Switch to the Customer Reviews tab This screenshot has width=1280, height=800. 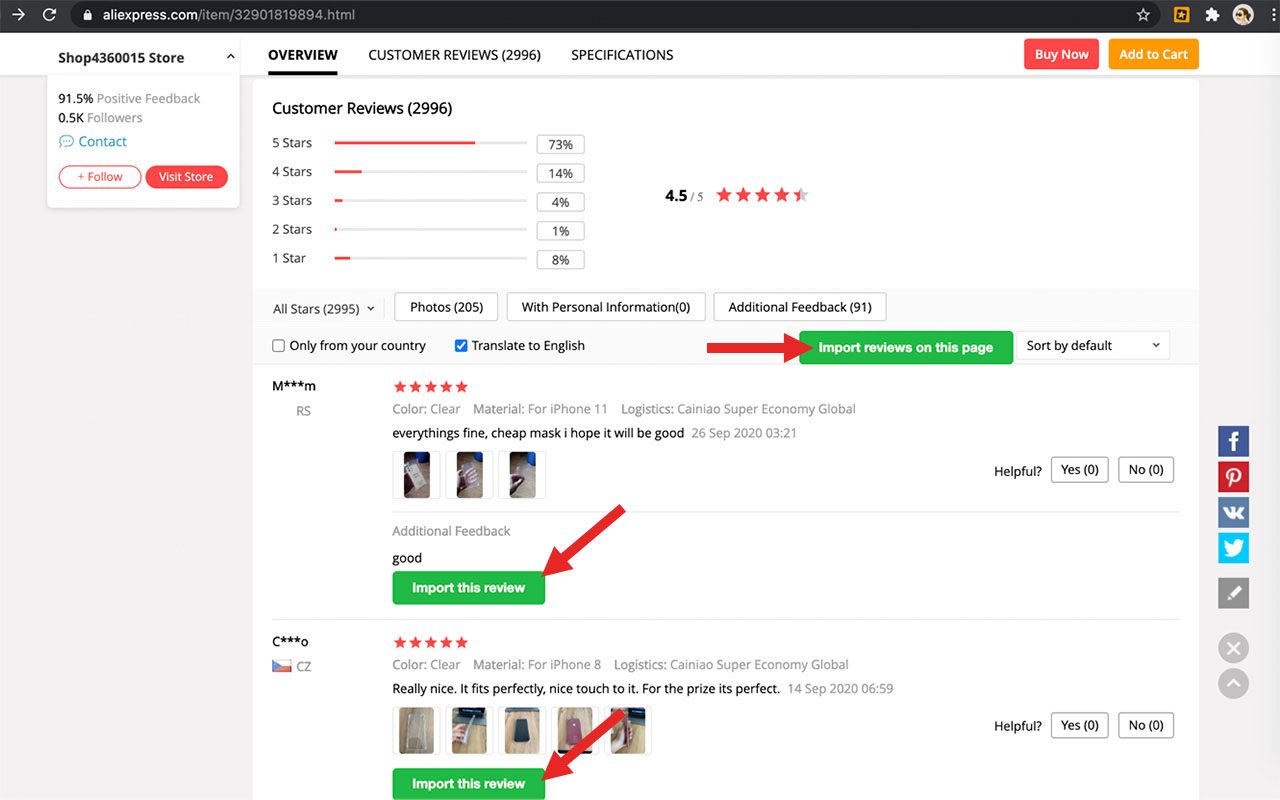(454, 54)
